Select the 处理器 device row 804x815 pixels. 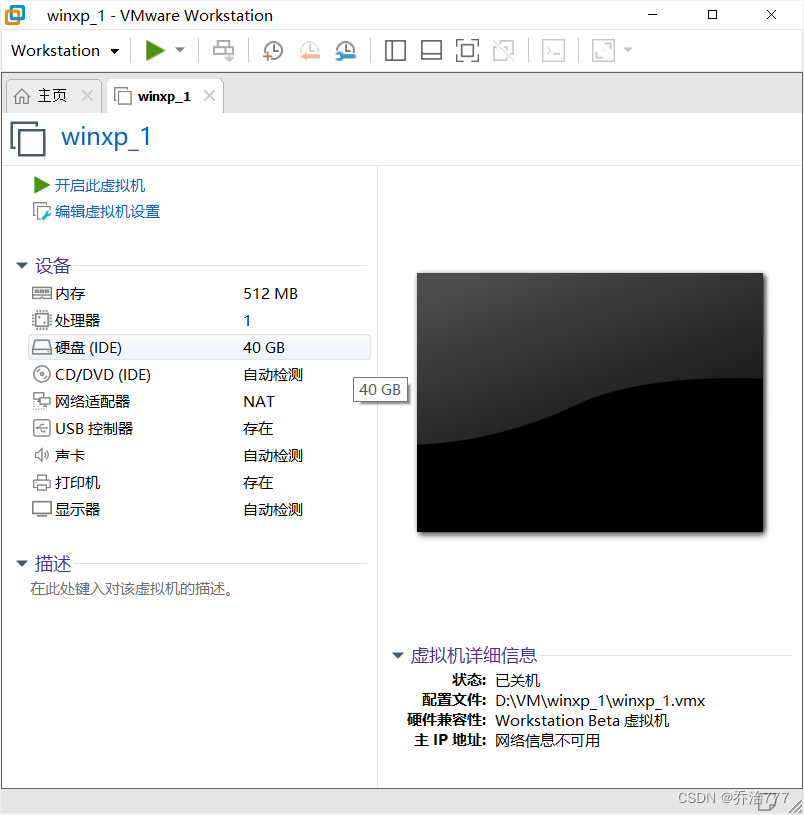[200, 321]
